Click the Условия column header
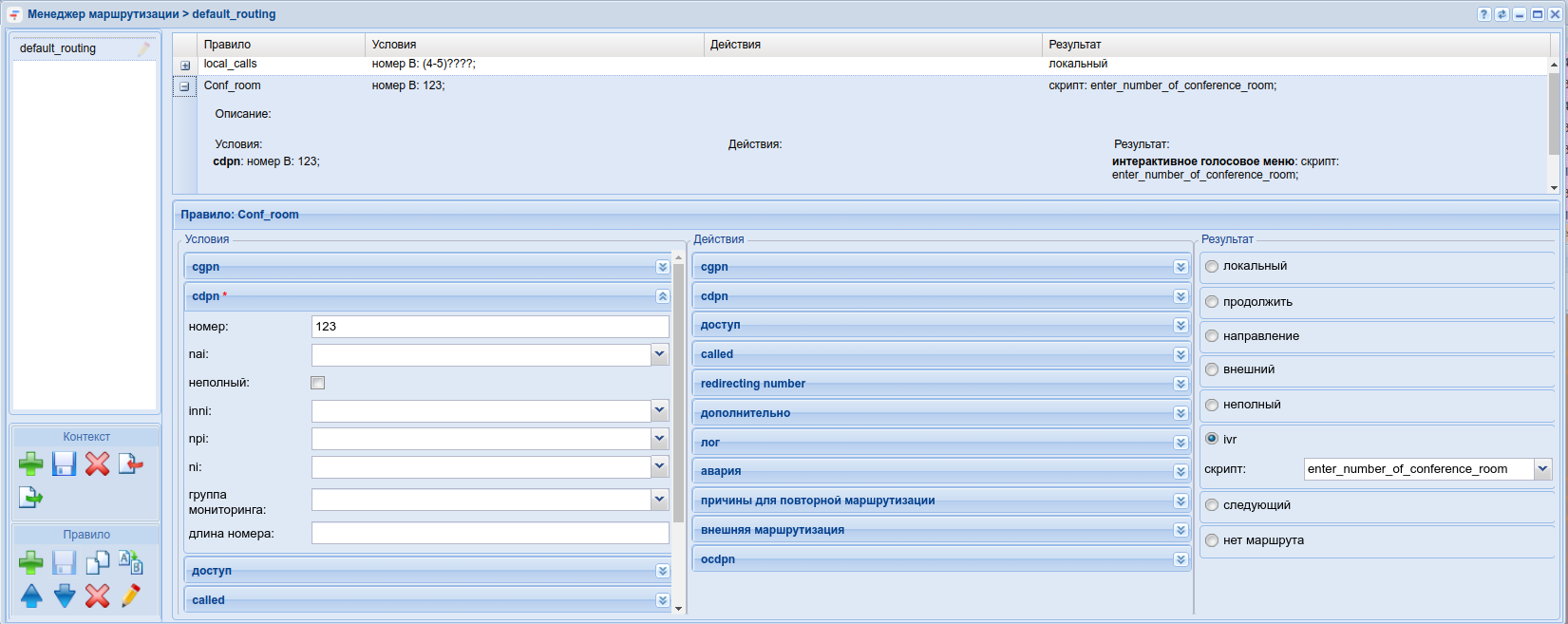The height and width of the screenshot is (624, 1568). (535, 45)
